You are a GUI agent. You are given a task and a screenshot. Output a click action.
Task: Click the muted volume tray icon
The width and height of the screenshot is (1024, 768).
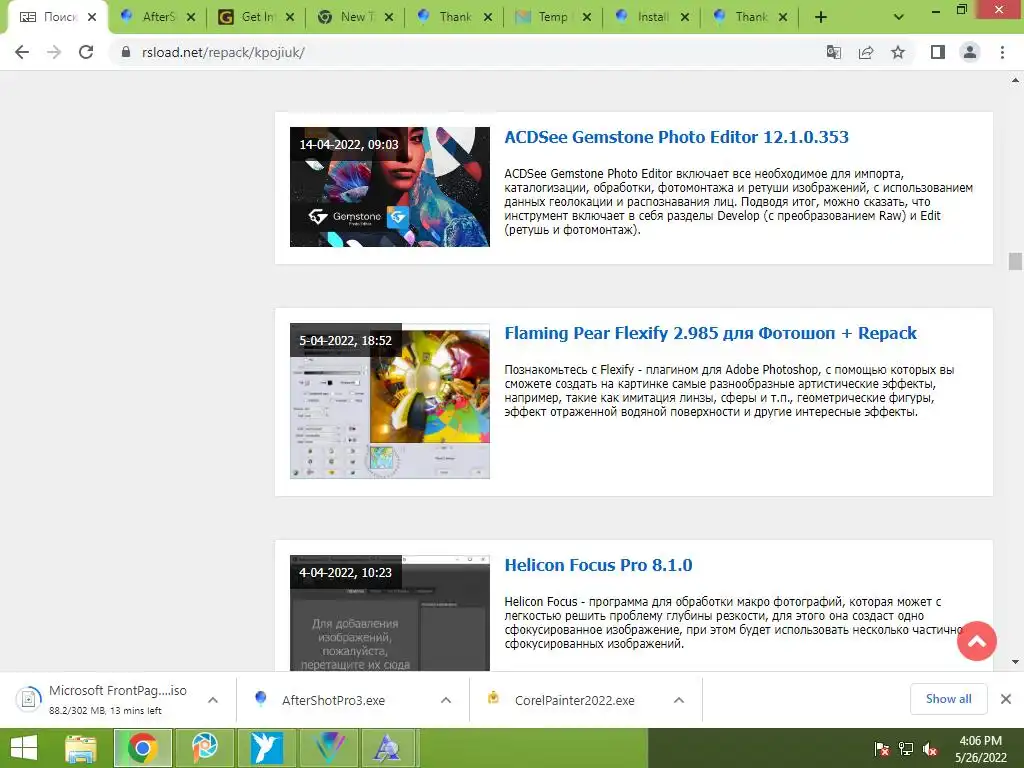tap(930, 749)
